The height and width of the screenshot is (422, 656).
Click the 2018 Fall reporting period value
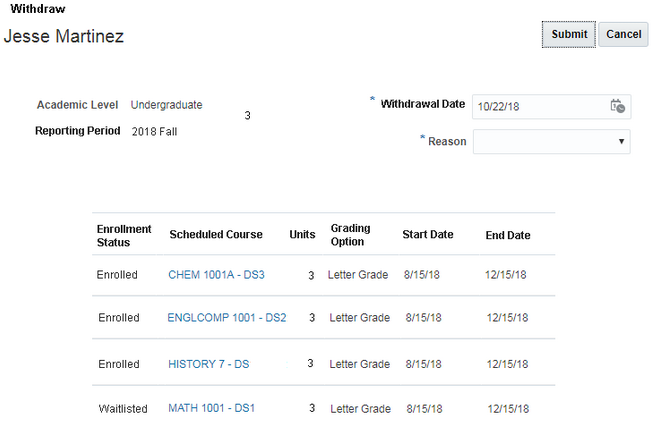(x=155, y=131)
